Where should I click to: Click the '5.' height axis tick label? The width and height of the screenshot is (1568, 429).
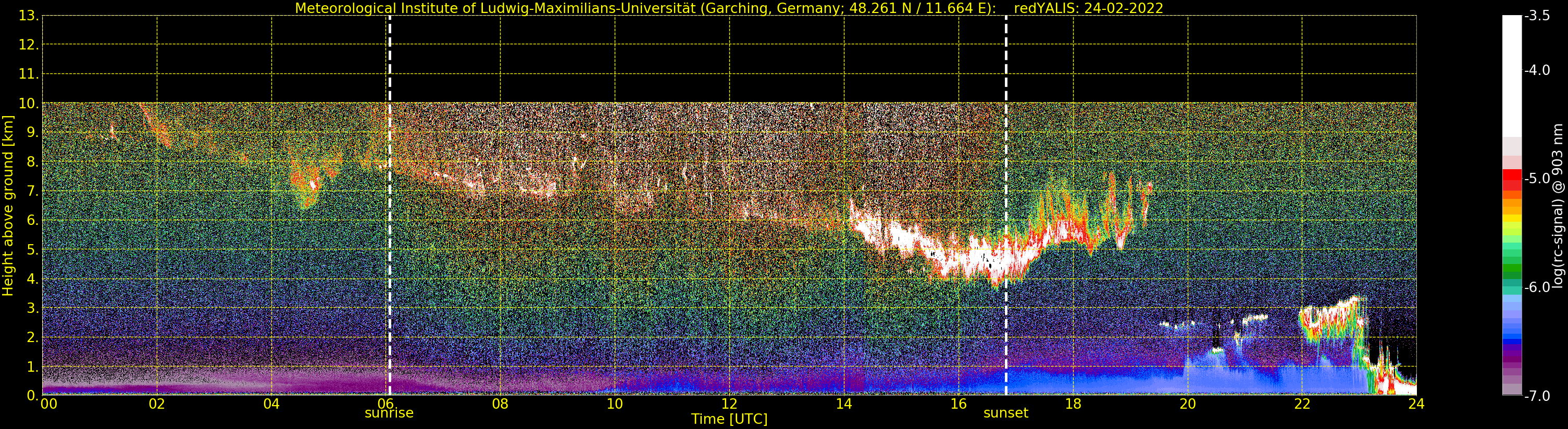click(x=32, y=249)
